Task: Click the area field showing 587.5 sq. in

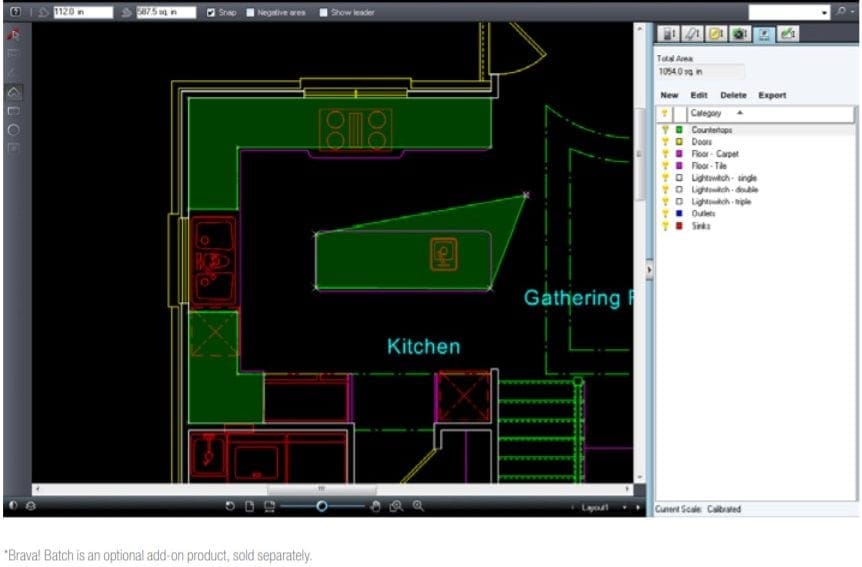Action: click(x=166, y=12)
